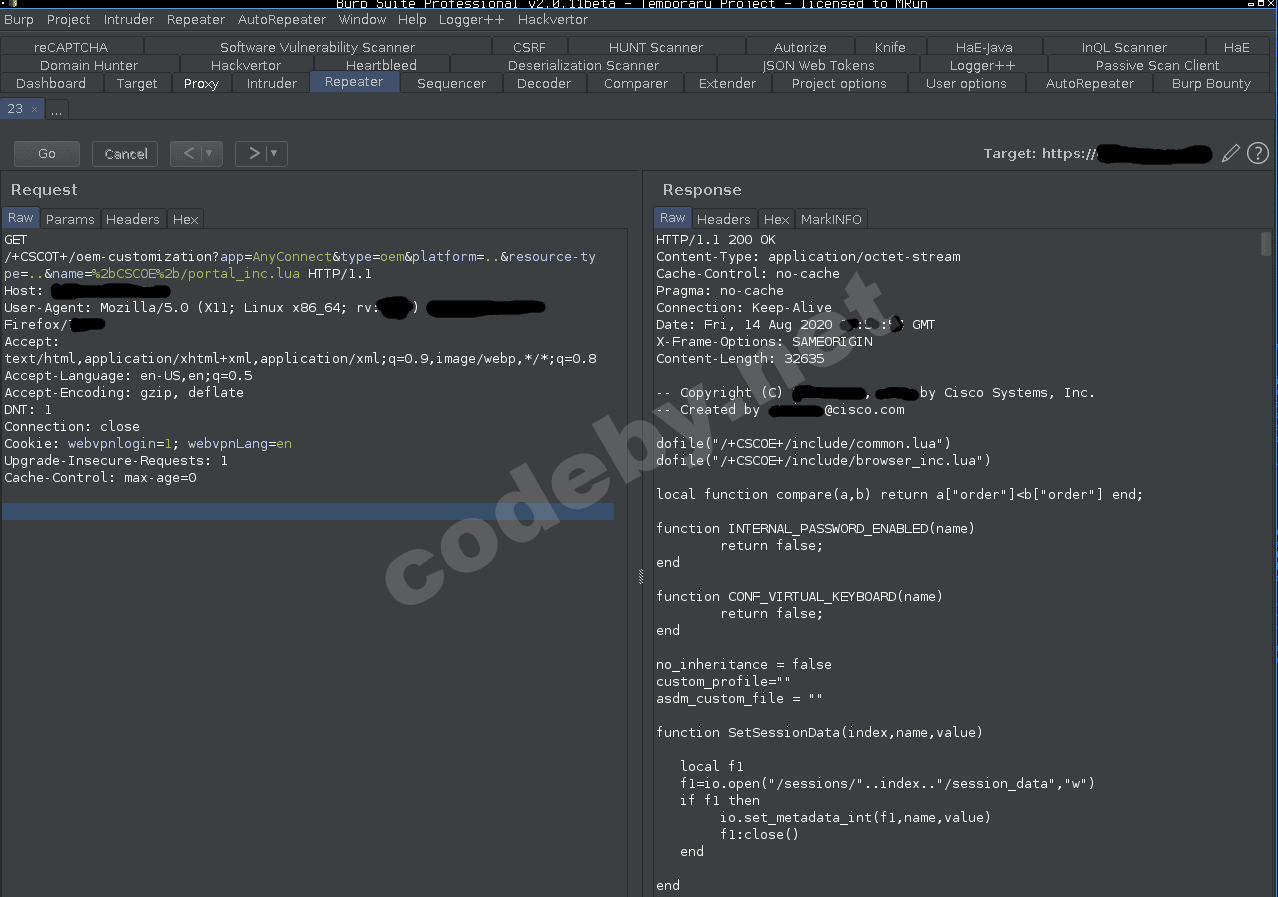Expand the back history dropdown arrow

pos(209,153)
